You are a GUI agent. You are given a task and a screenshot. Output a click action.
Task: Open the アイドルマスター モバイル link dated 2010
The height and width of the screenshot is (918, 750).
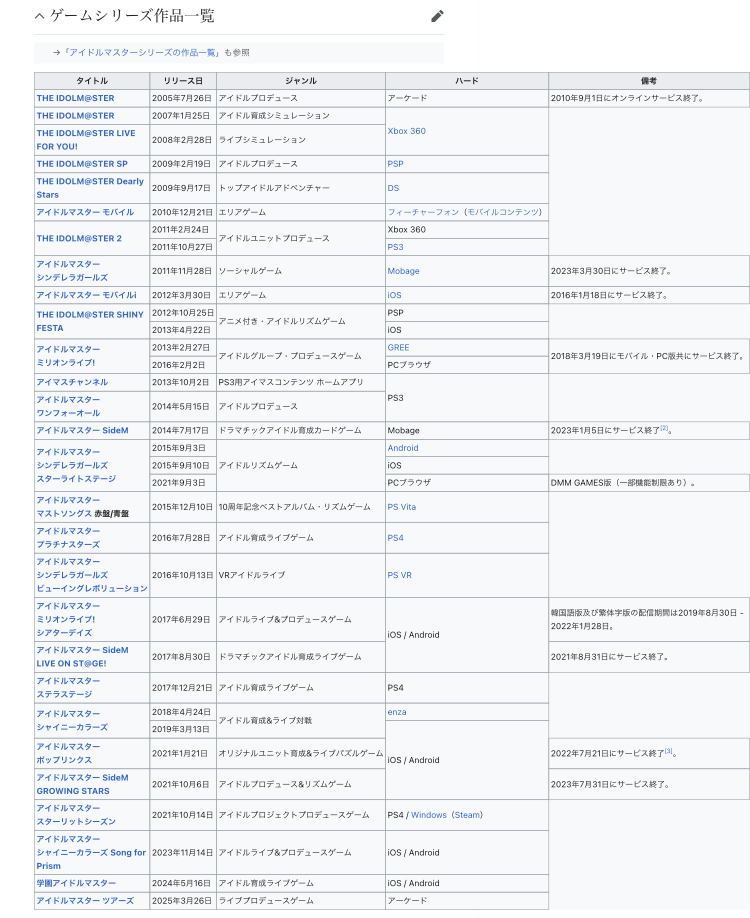pos(85,212)
